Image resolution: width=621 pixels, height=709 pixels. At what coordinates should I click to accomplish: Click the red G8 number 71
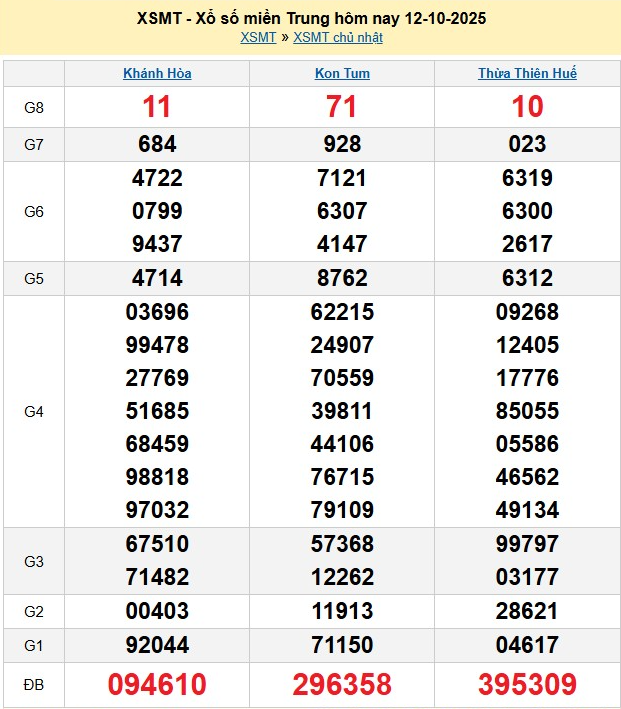click(342, 107)
